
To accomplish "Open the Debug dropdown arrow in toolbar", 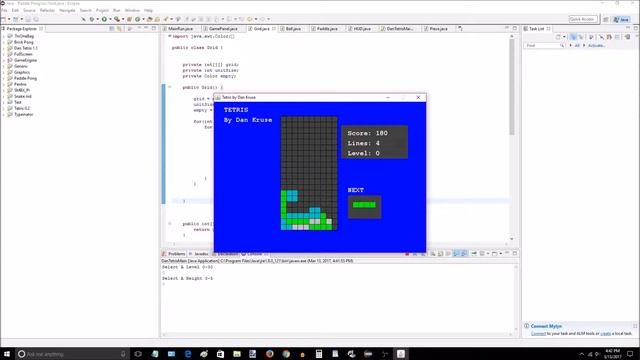I will [97, 19].
